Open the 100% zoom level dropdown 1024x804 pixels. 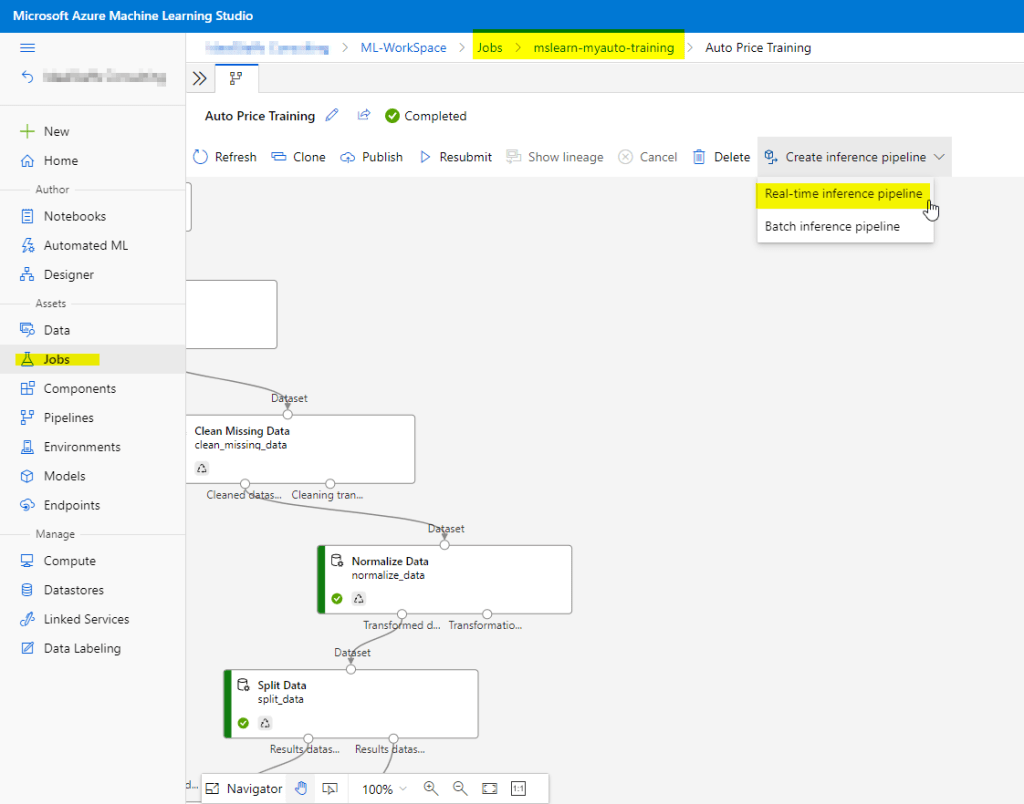coord(384,788)
